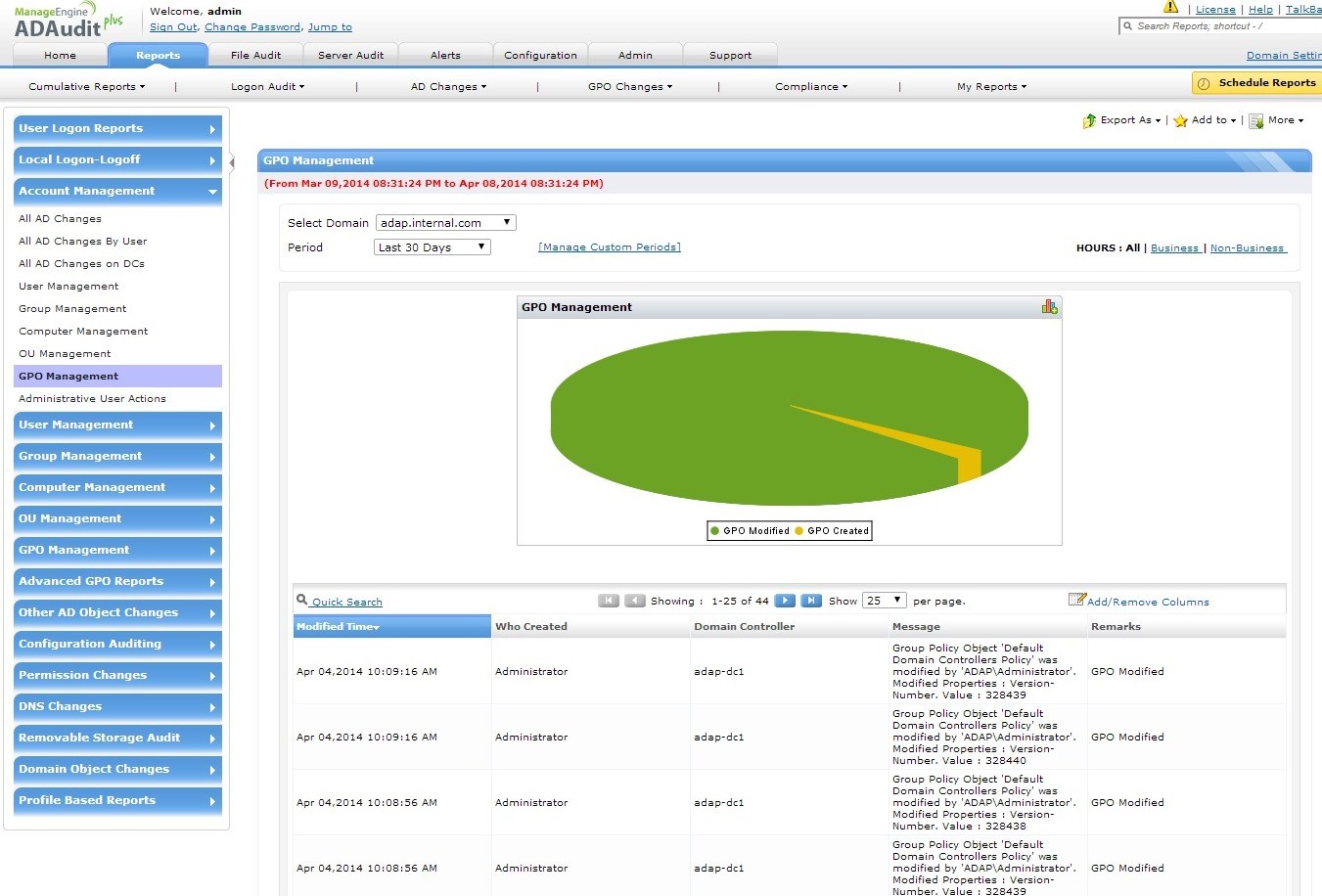Screen dimensions: 1322x896
Task: Open the Select Domain dropdown
Action: click(445, 223)
